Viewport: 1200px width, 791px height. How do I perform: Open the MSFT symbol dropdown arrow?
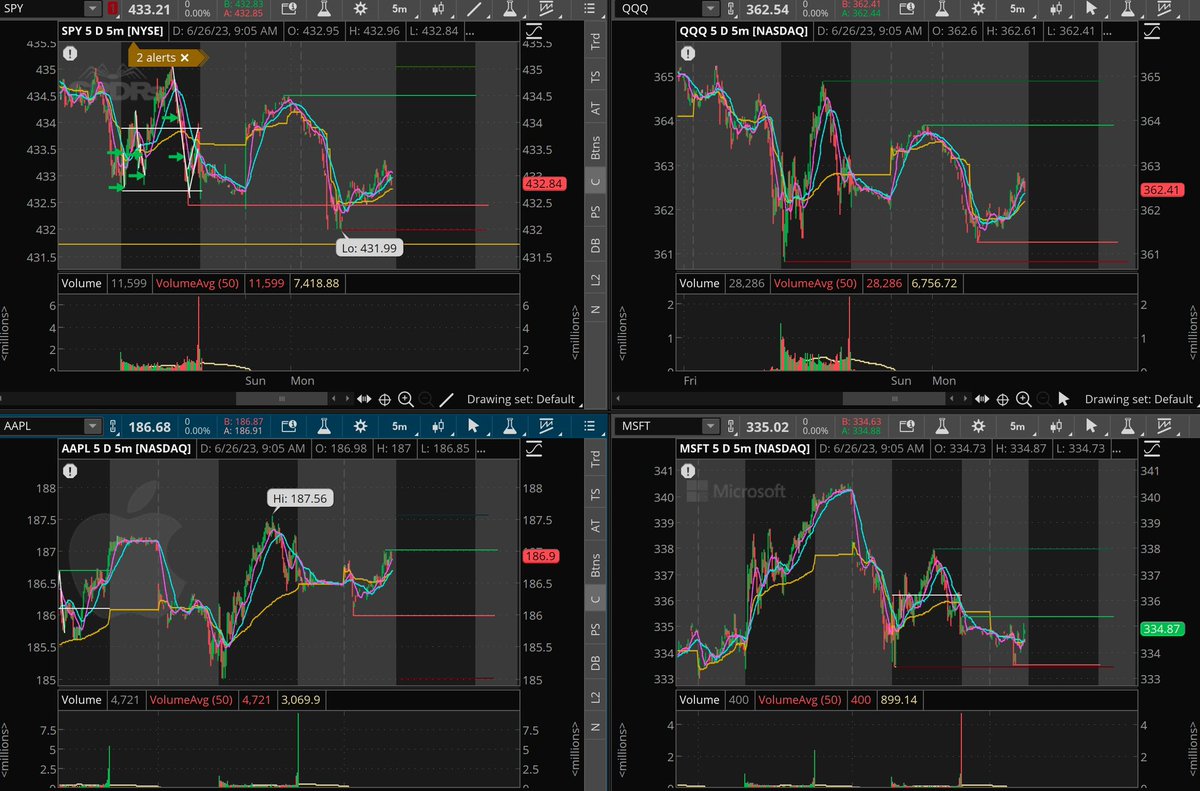(x=710, y=427)
